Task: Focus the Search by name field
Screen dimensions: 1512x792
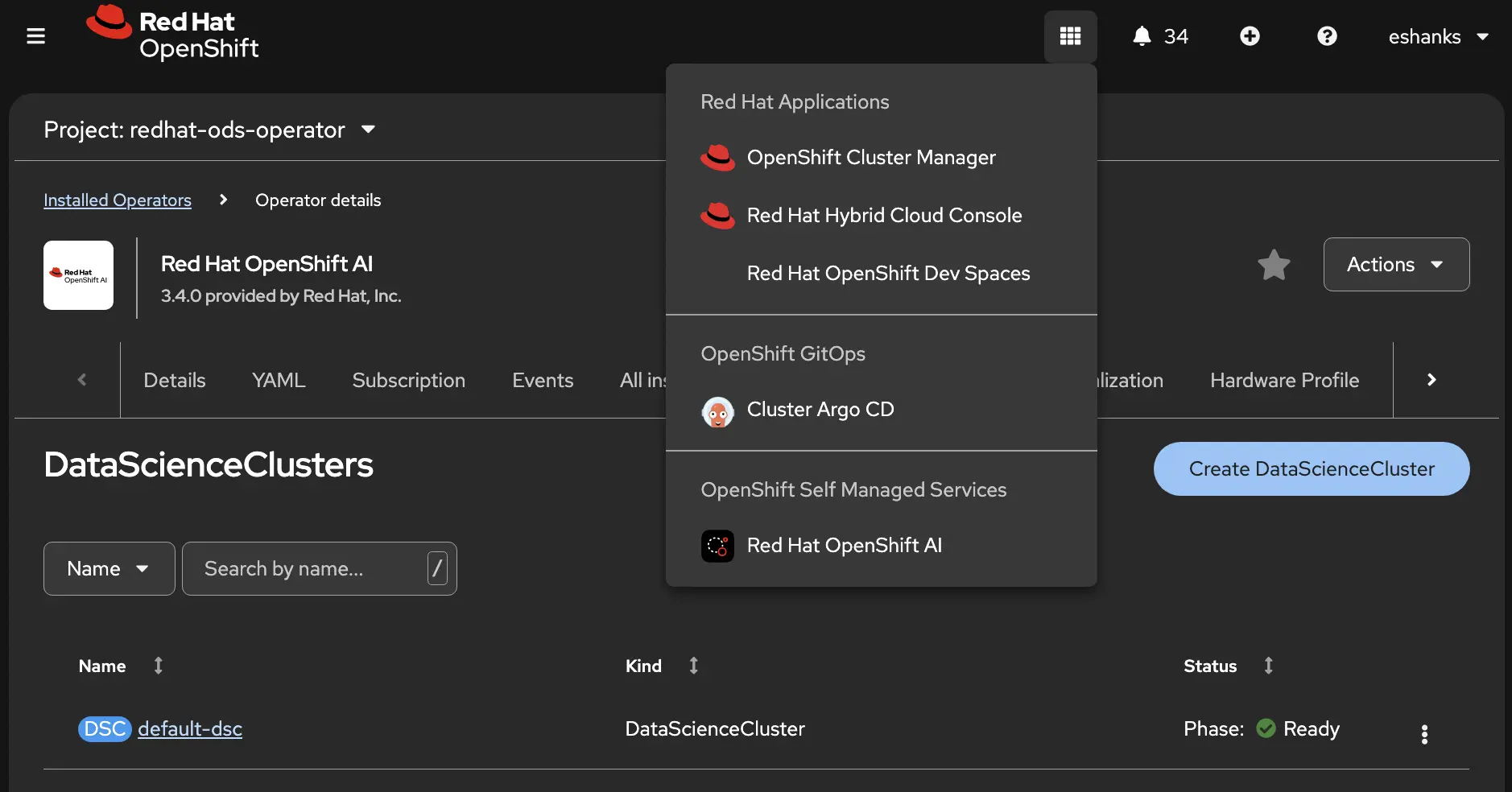Action: pyautogui.click(x=319, y=568)
